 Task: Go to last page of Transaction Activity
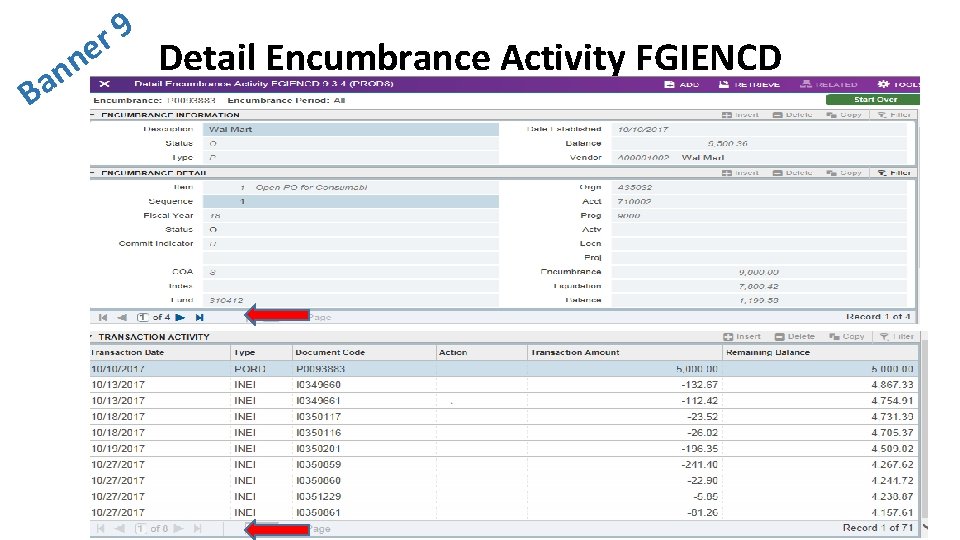(x=197, y=528)
